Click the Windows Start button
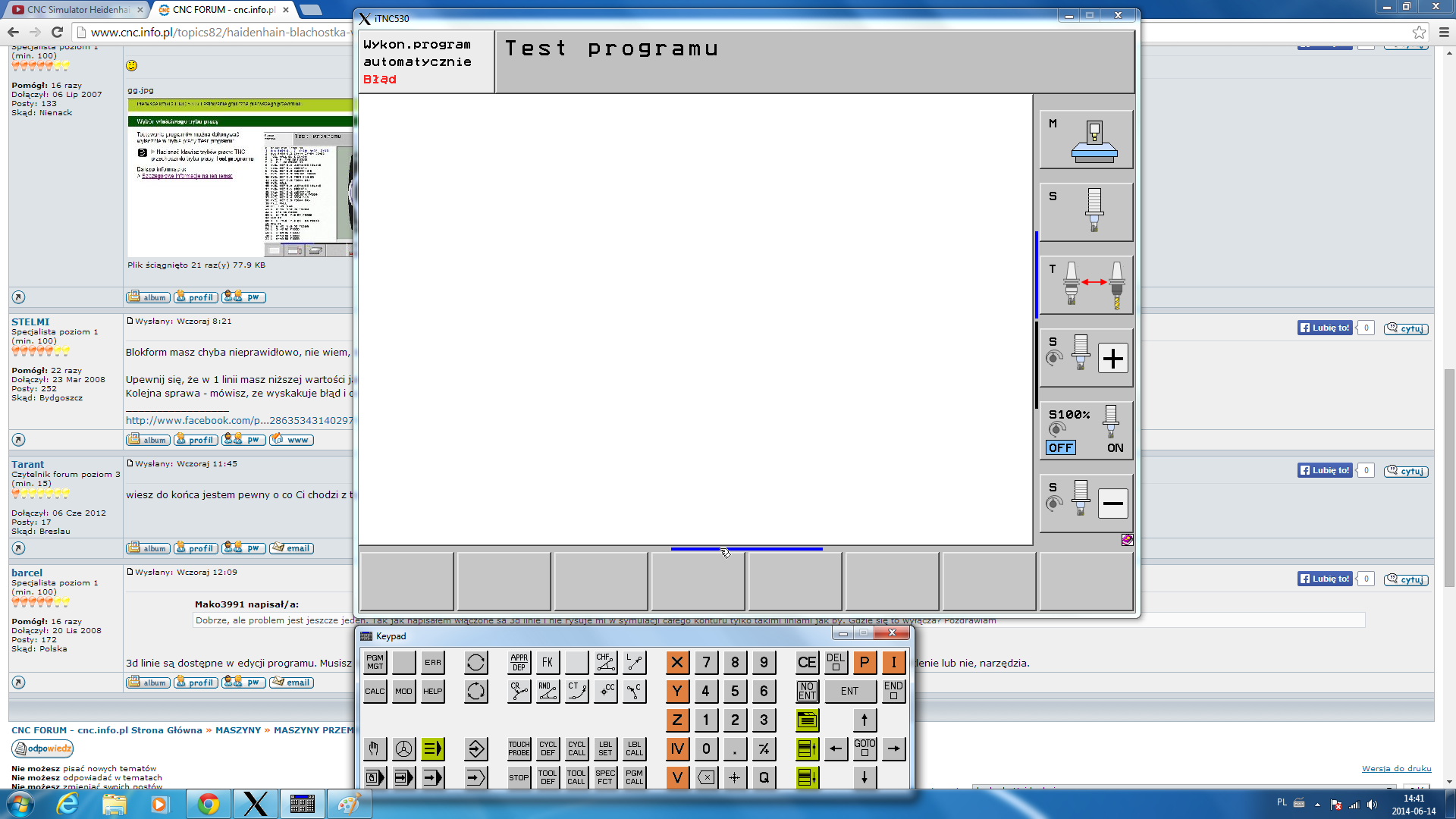 pos(20,804)
